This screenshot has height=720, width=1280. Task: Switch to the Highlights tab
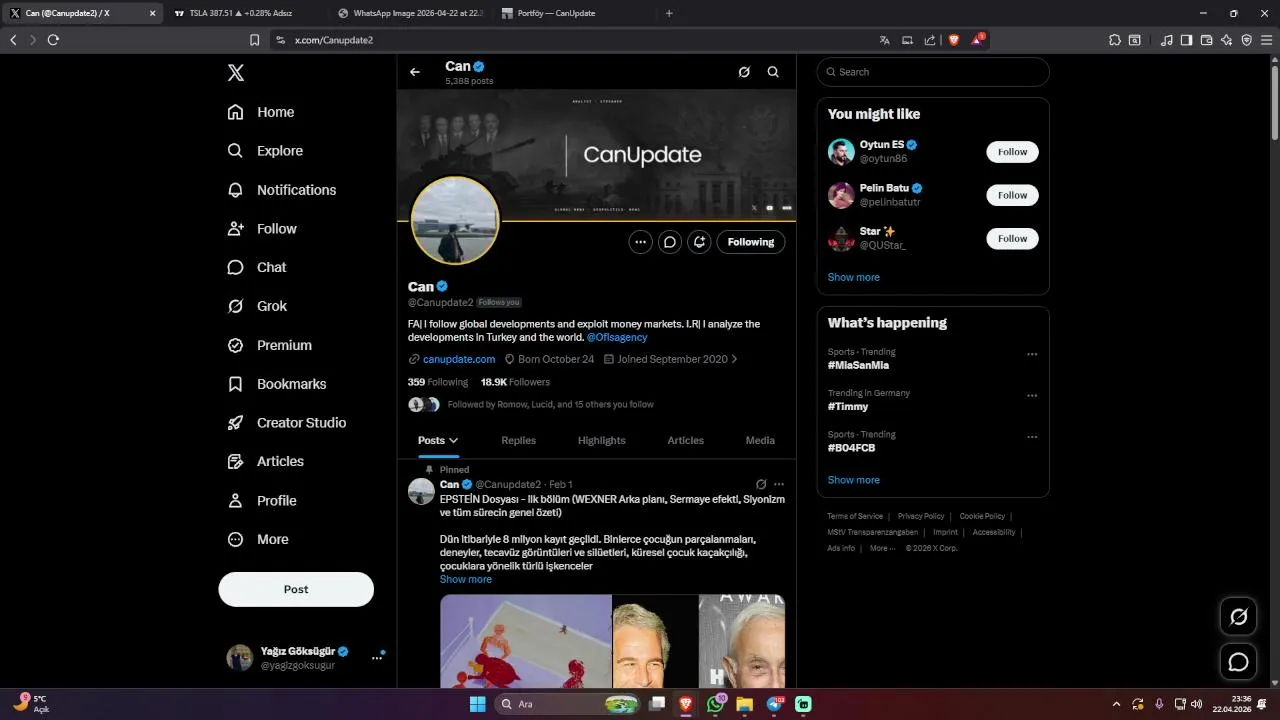click(x=602, y=441)
